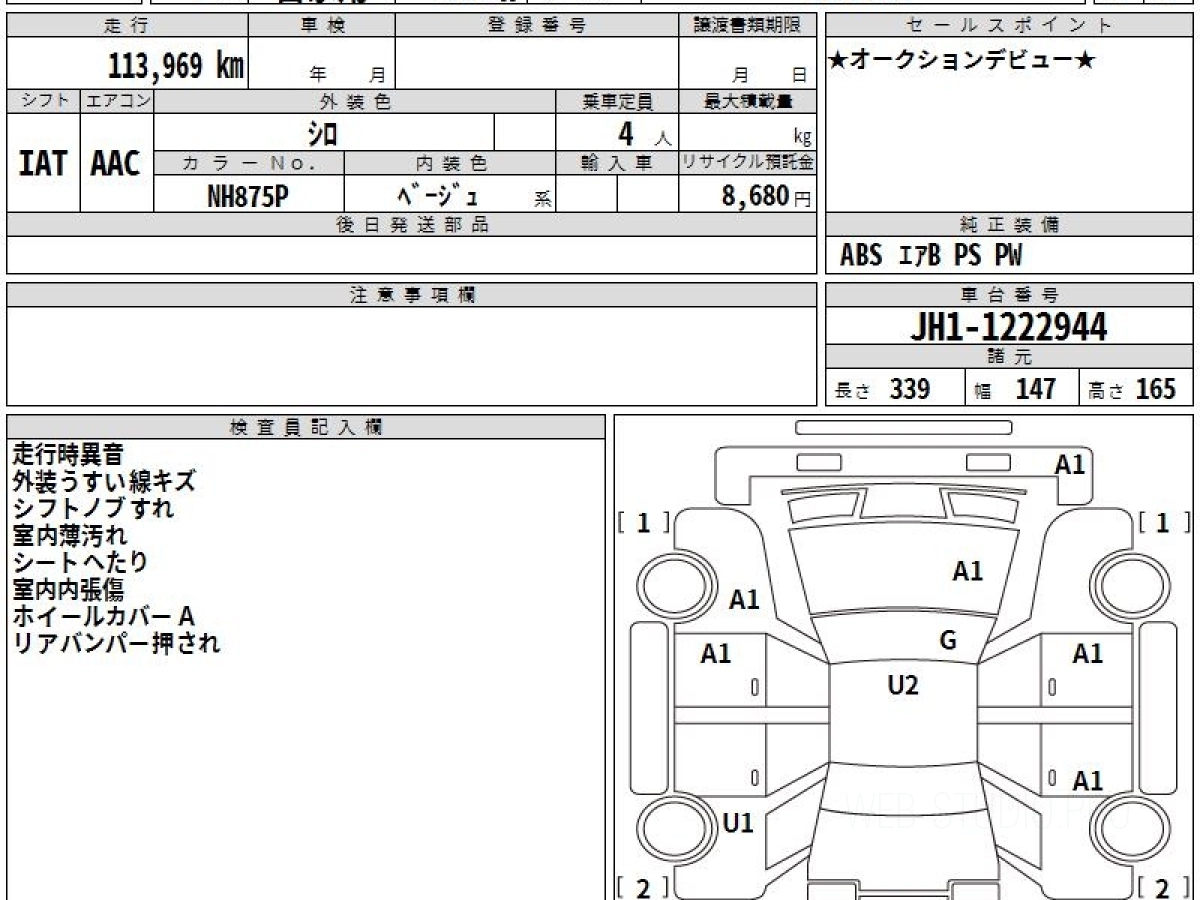The width and height of the screenshot is (1200, 900).
Task: Click the シフトノブすれ note line
Action: pyautogui.click(x=93, y=508)
